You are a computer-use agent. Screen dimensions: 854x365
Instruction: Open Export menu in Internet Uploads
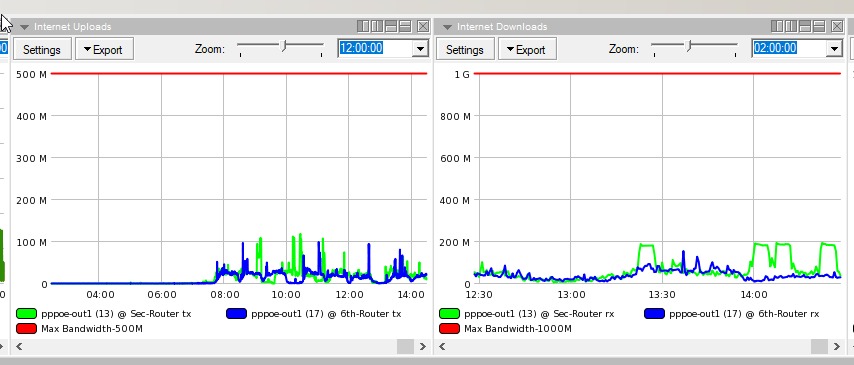(x=104, y=50)
